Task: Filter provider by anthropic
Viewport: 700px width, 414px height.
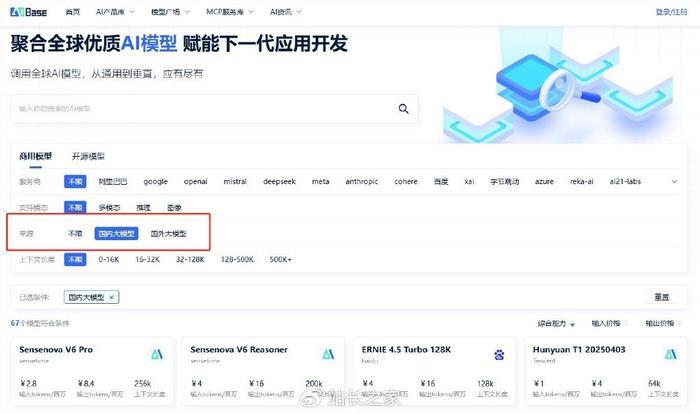Action: coord(362,181)
